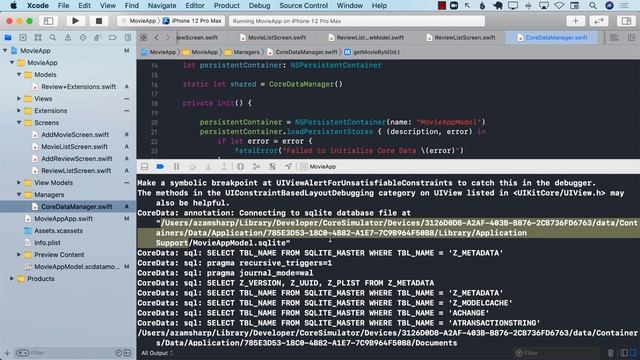
Task: Go back in editor history
Action: click(156, 38)
